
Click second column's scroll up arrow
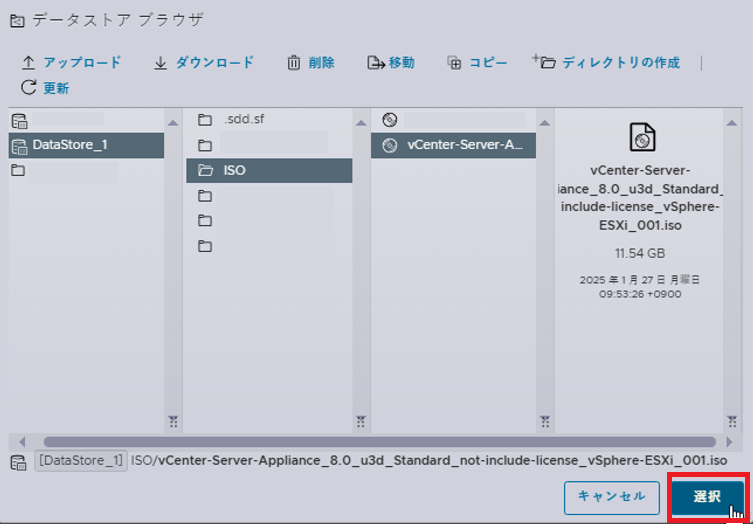361,123
